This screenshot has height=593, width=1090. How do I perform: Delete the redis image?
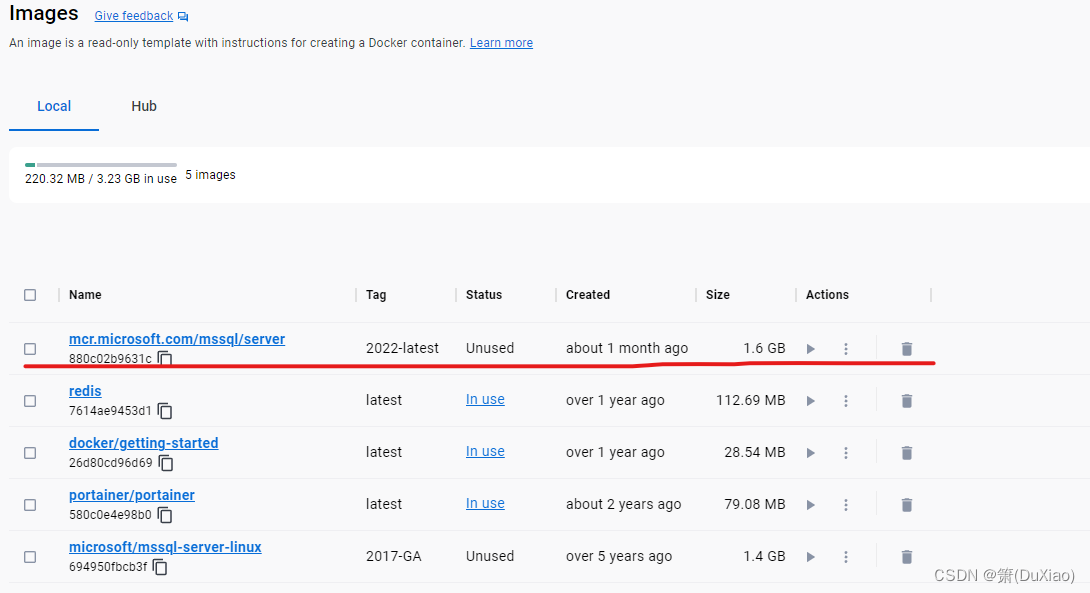coord(906,401)
